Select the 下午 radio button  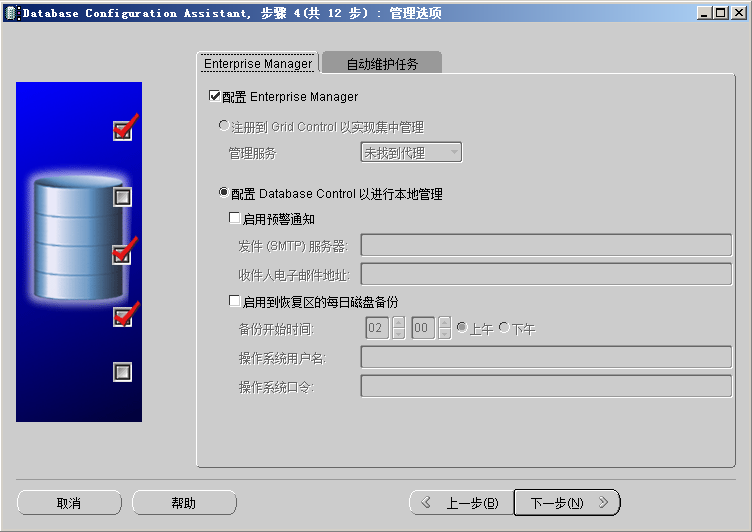coord(504,327)
